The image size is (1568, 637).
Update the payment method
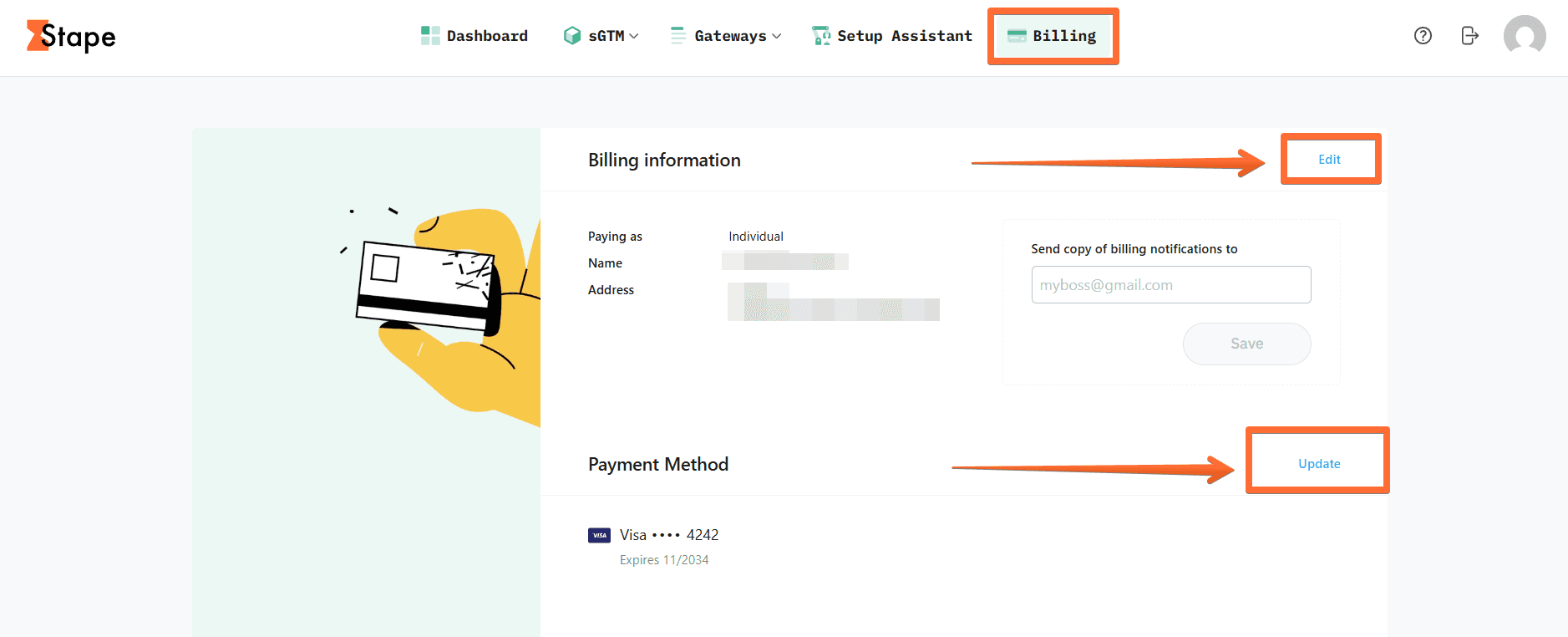[1319, 464]
